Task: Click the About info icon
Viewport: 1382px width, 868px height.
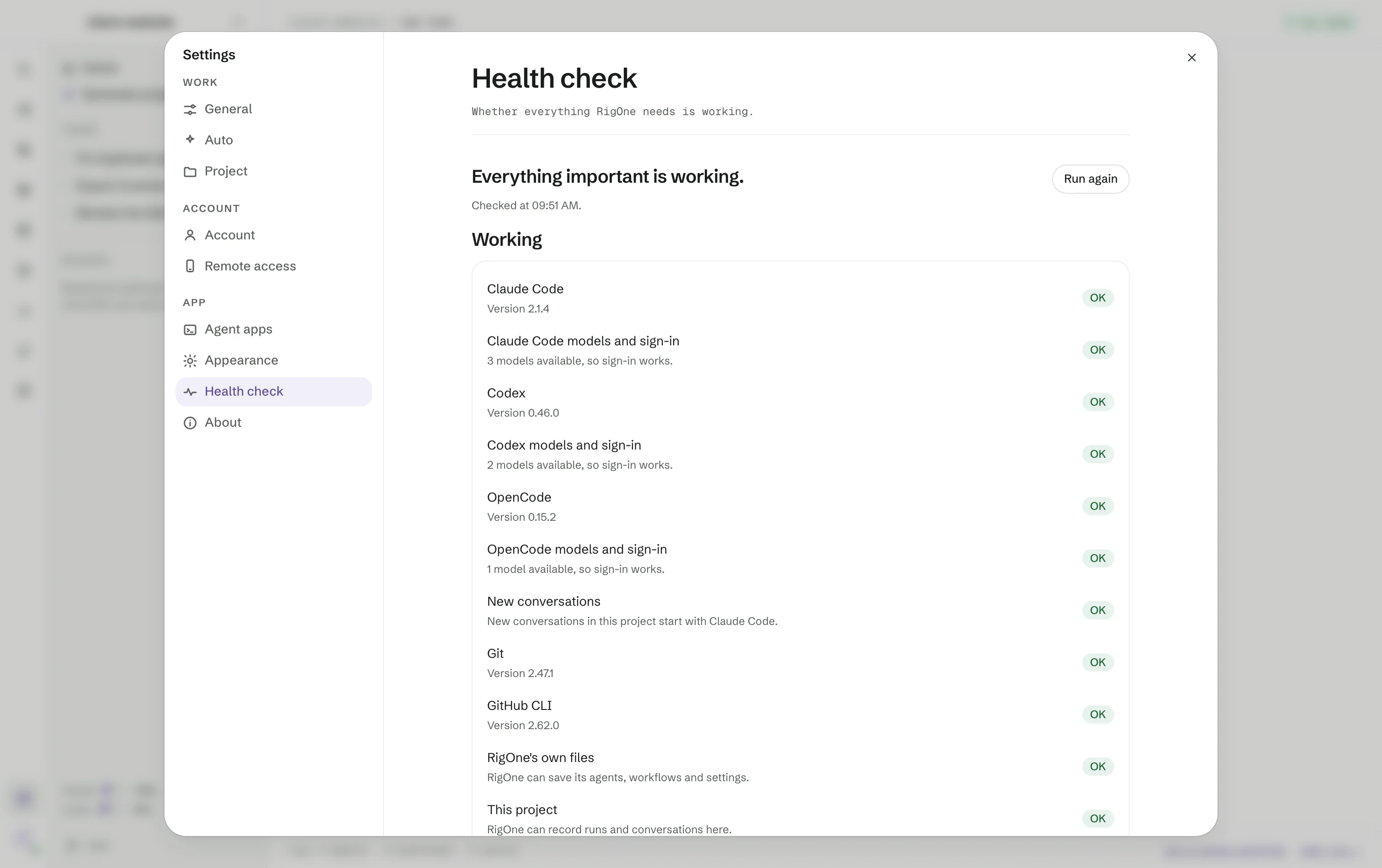Action: (190, 423)
